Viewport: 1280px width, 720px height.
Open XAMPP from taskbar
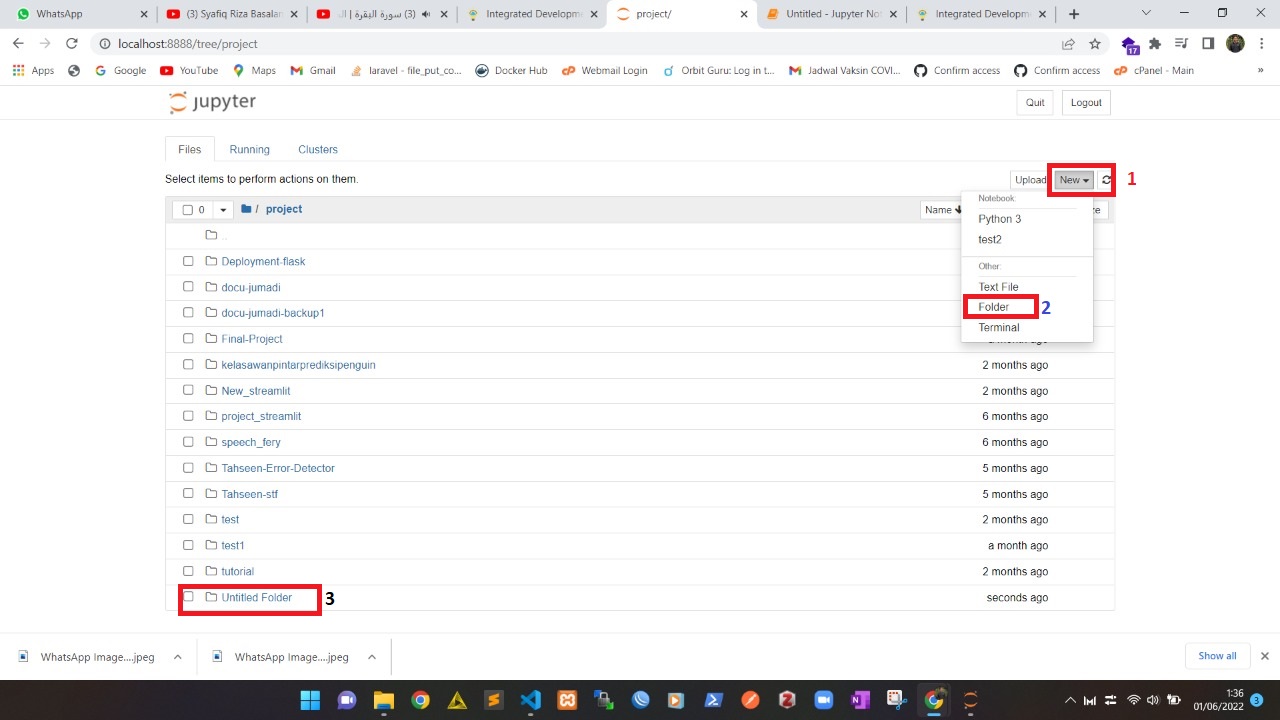point(567,700)
